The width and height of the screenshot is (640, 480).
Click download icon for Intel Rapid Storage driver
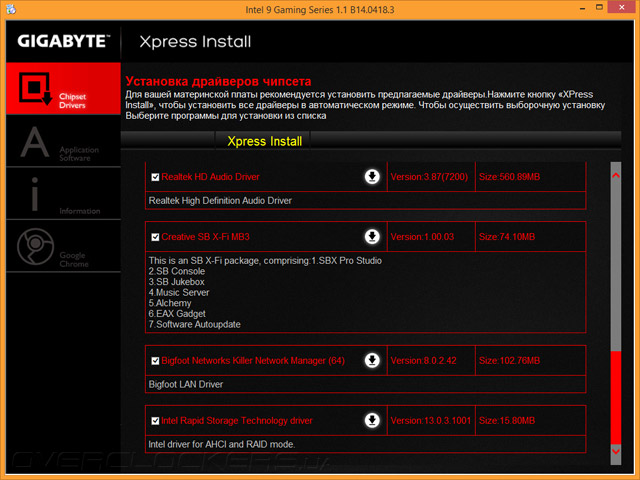pyautogui.click(x=372, y=420)
